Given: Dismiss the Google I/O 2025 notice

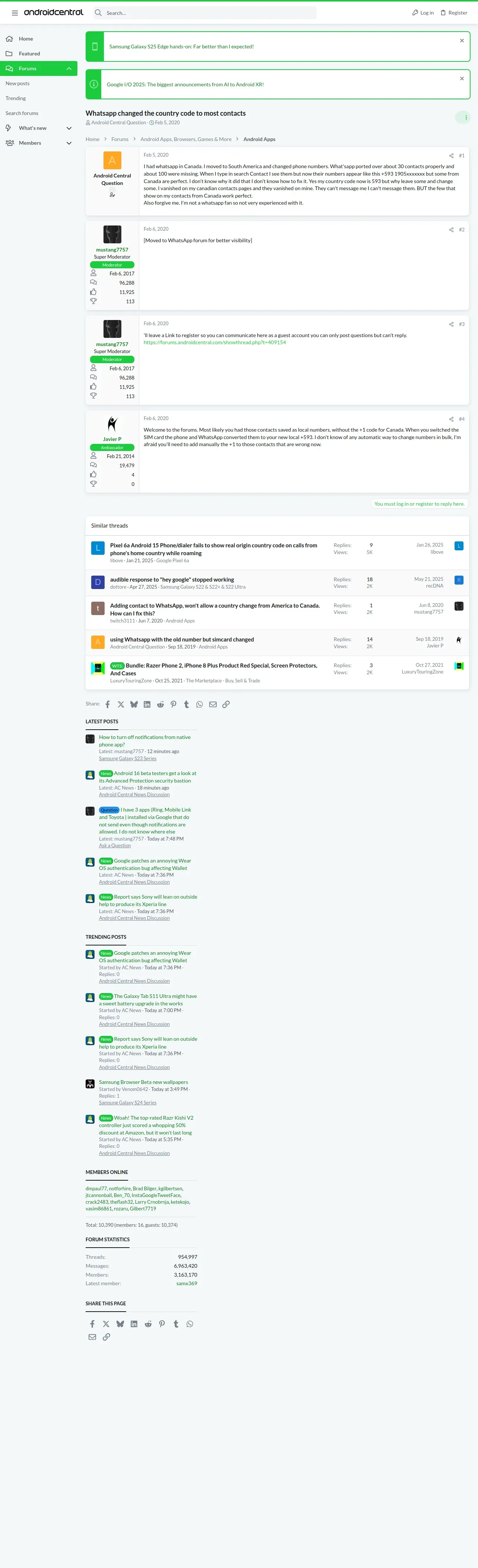Looking at the screenshot, I should pyautogui.click(x=462, y=79).
